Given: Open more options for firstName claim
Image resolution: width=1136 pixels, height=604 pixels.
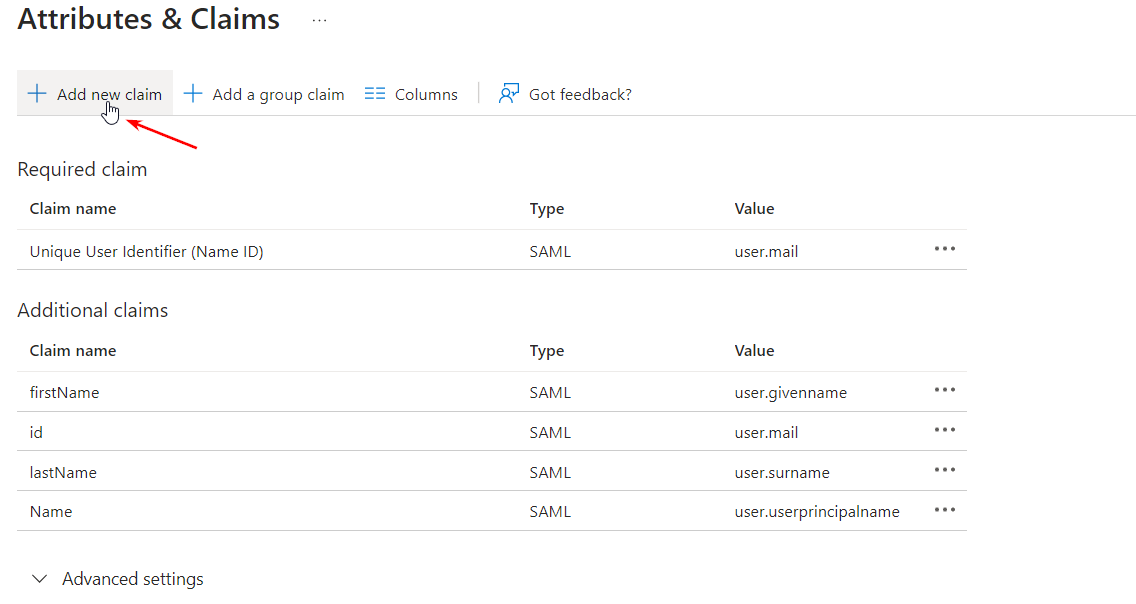Looking at the screenshot, I should (x=945, y=390).
